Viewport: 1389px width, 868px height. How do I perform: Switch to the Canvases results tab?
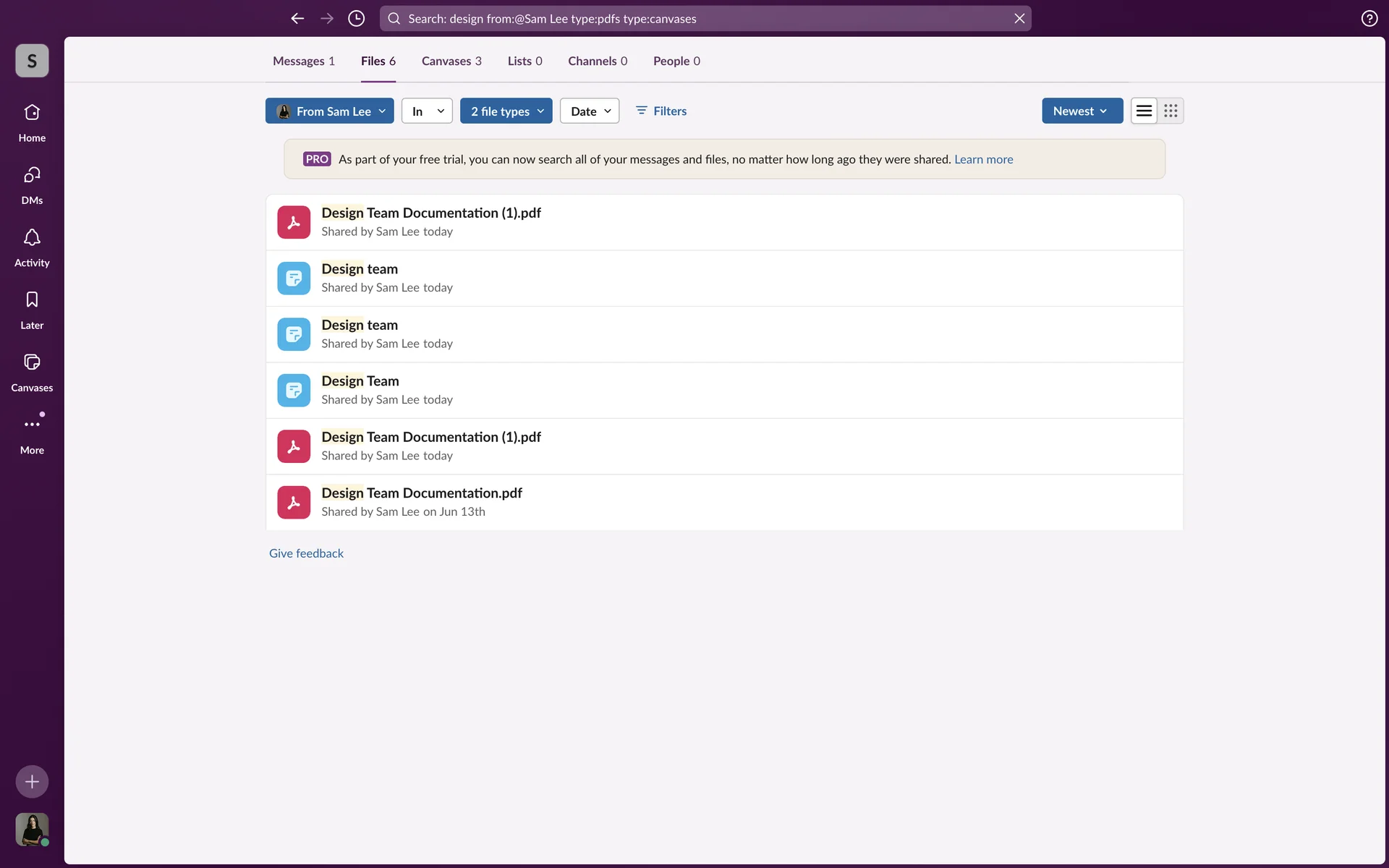click(451, 61)
